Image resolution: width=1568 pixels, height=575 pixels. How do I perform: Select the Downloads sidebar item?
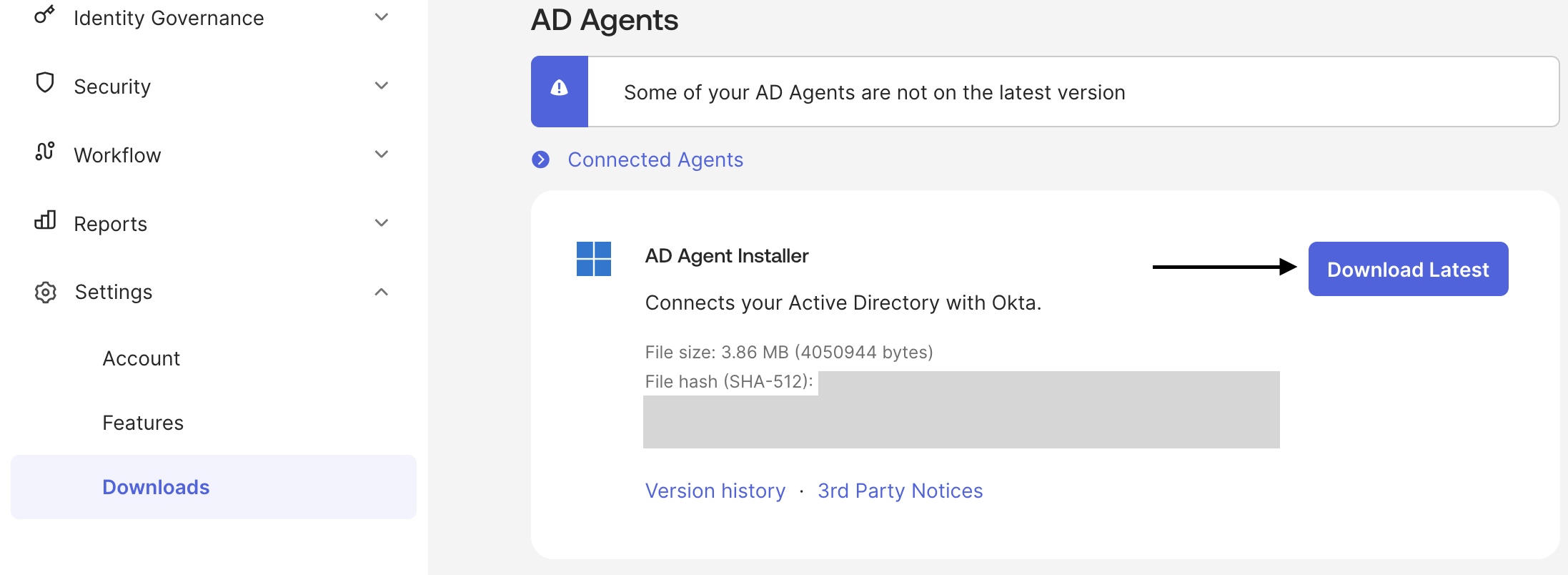214,487
